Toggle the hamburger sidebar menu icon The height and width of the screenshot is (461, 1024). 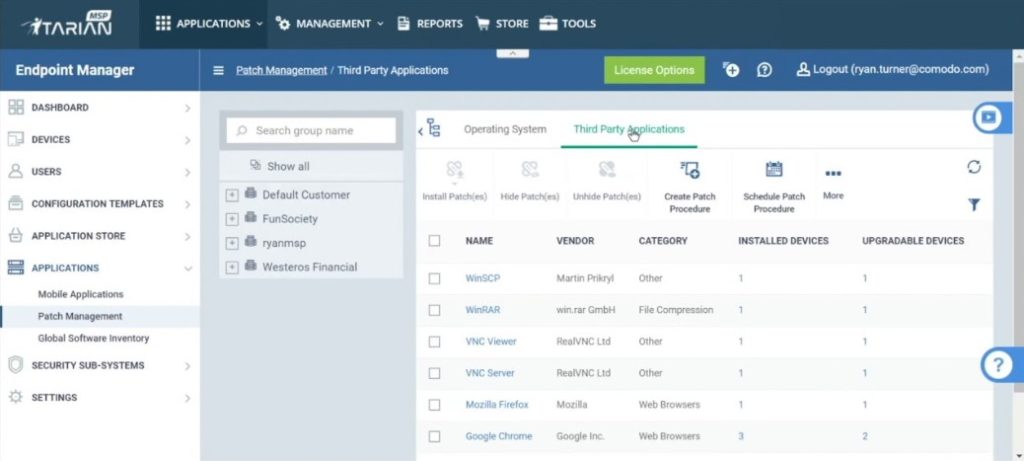[219, 71]
